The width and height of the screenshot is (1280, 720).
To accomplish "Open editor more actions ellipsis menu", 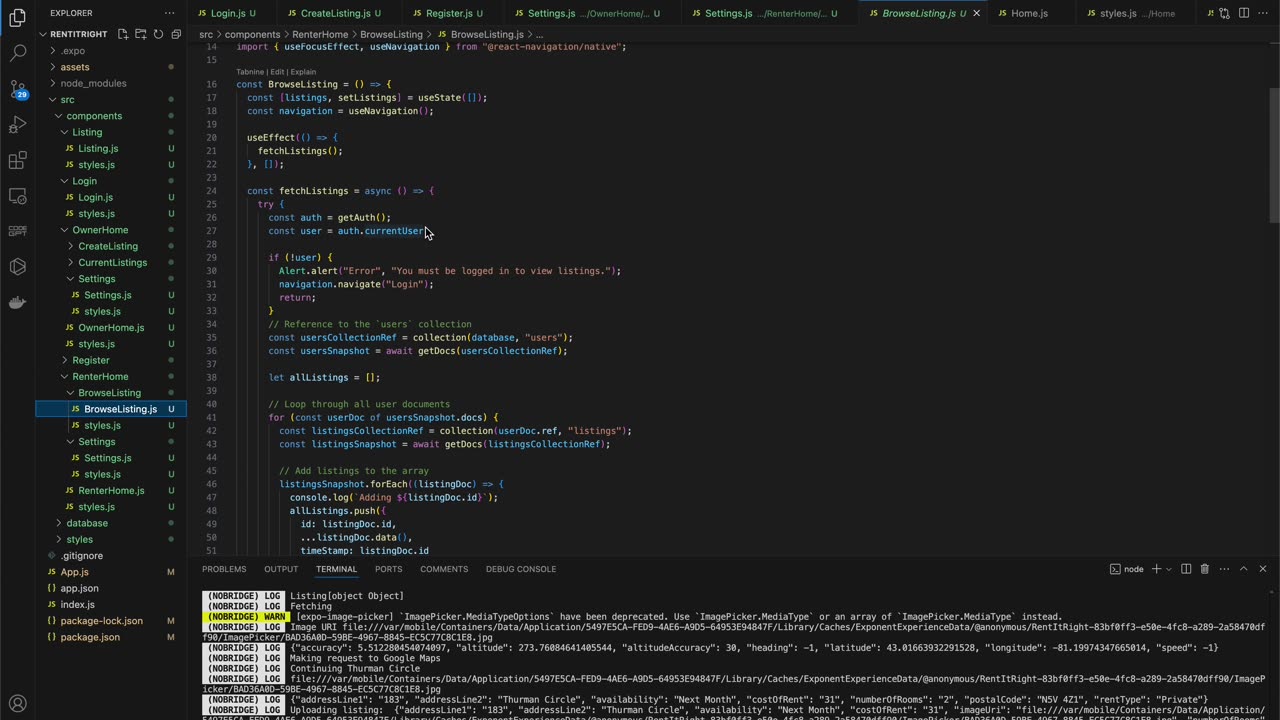I will tap(1262, 13).
